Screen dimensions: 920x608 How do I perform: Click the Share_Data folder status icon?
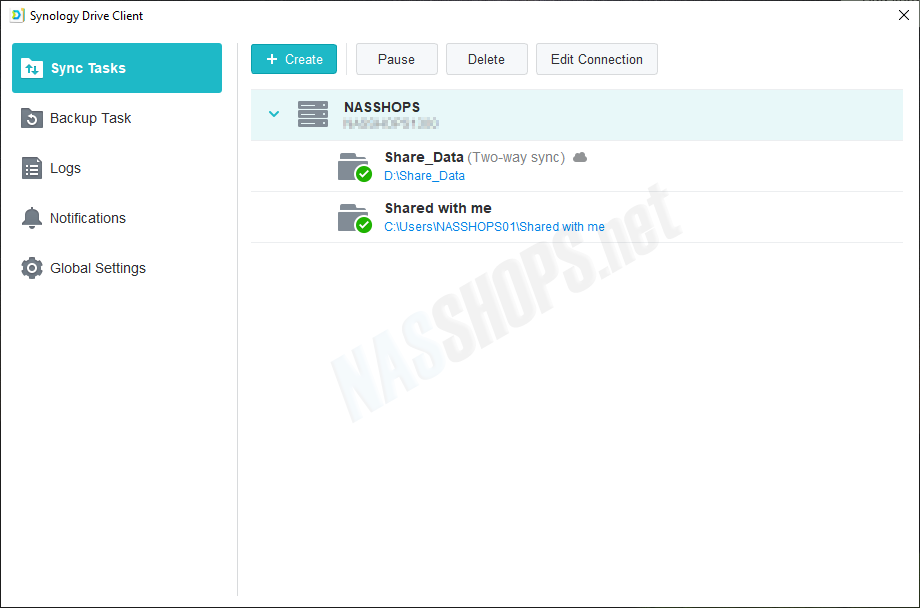(x=354, y=167)
